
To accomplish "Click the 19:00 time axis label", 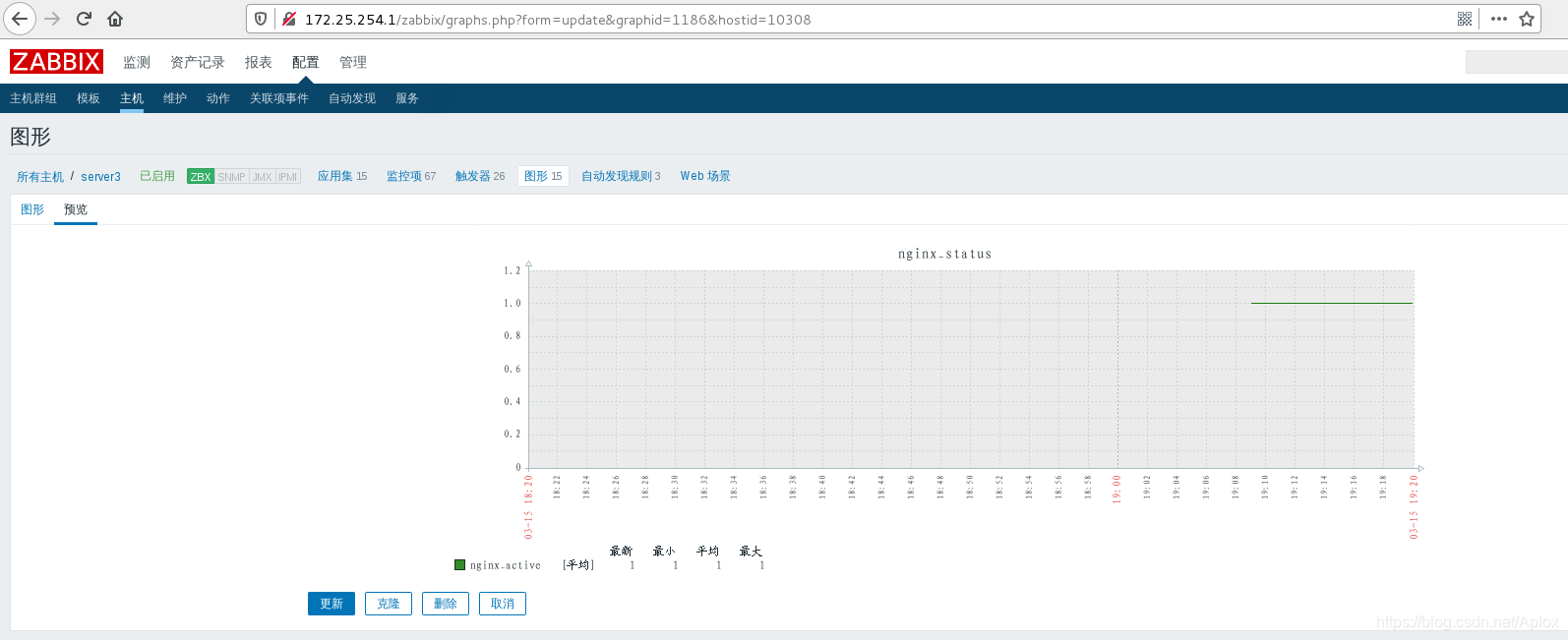I will pos(1117,489).
